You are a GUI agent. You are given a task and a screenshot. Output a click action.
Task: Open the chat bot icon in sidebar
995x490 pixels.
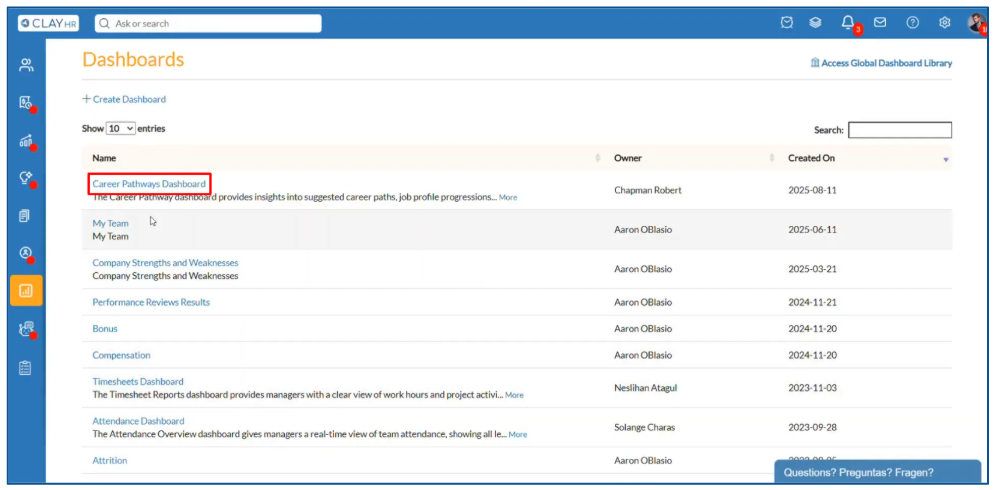[26, 329]
